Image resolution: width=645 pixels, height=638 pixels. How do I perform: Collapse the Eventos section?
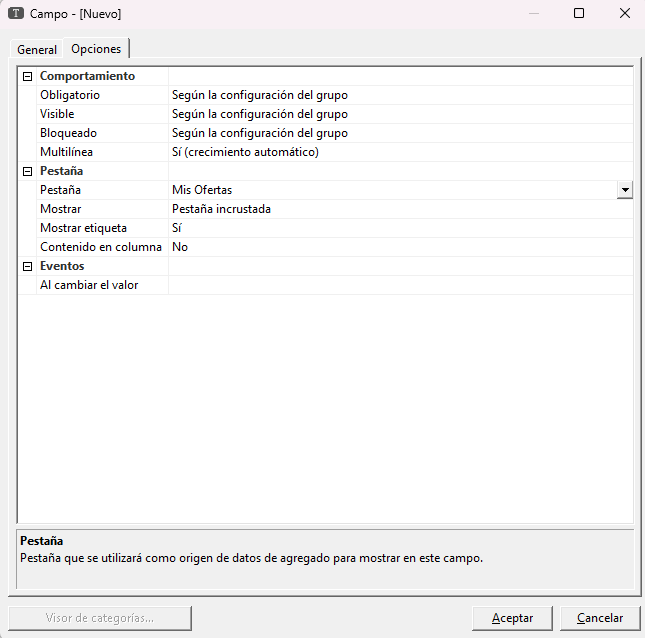pyautogui.click(x=28, y=266)
